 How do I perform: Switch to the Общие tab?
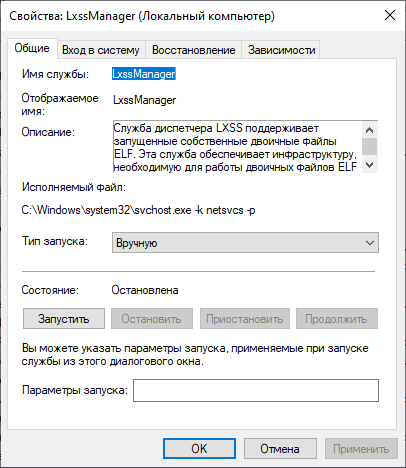(32, 49)
